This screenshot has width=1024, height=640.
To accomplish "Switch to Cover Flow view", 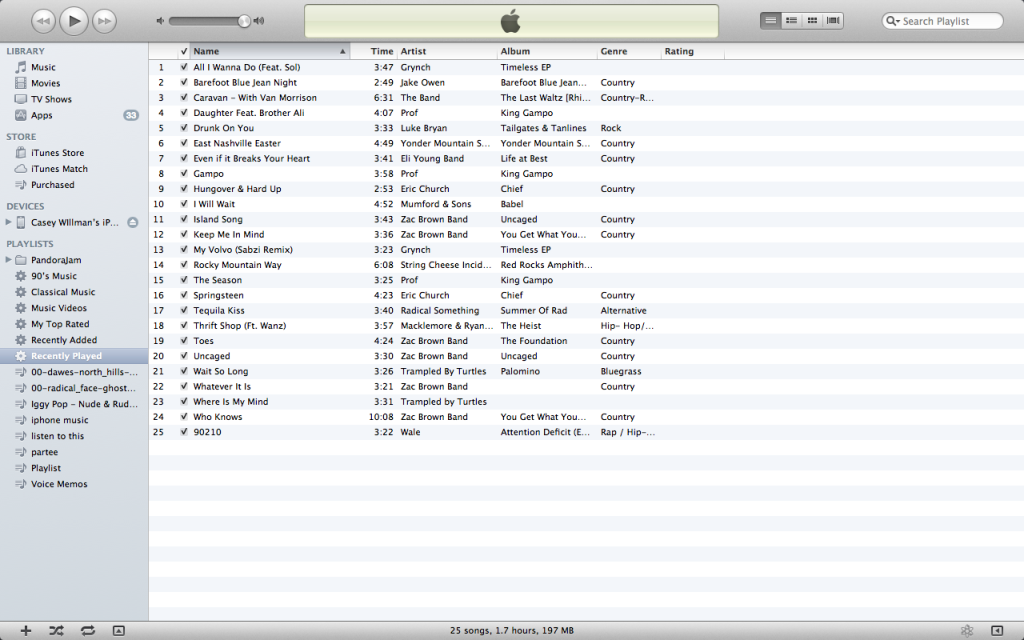I will [x=833, y=20].
